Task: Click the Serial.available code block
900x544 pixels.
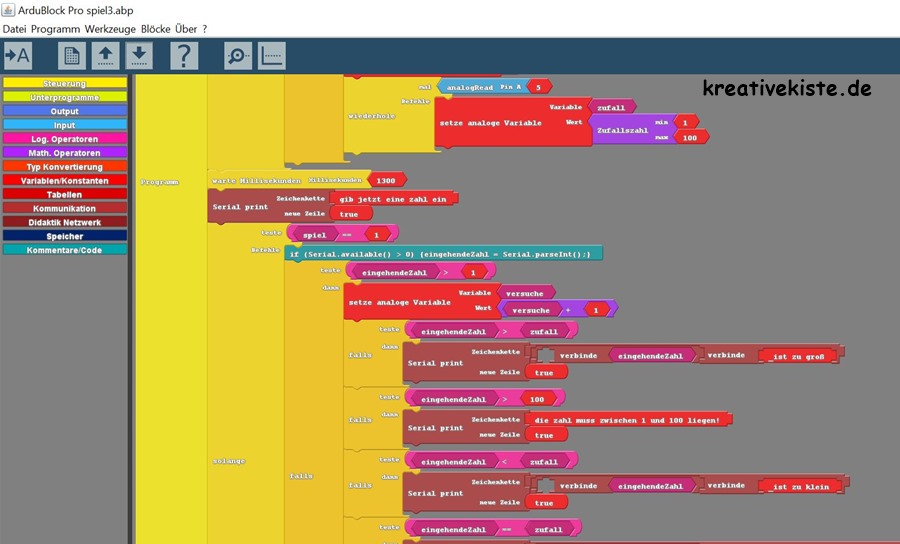Action: pyautogui.click(x=443, y=254)
